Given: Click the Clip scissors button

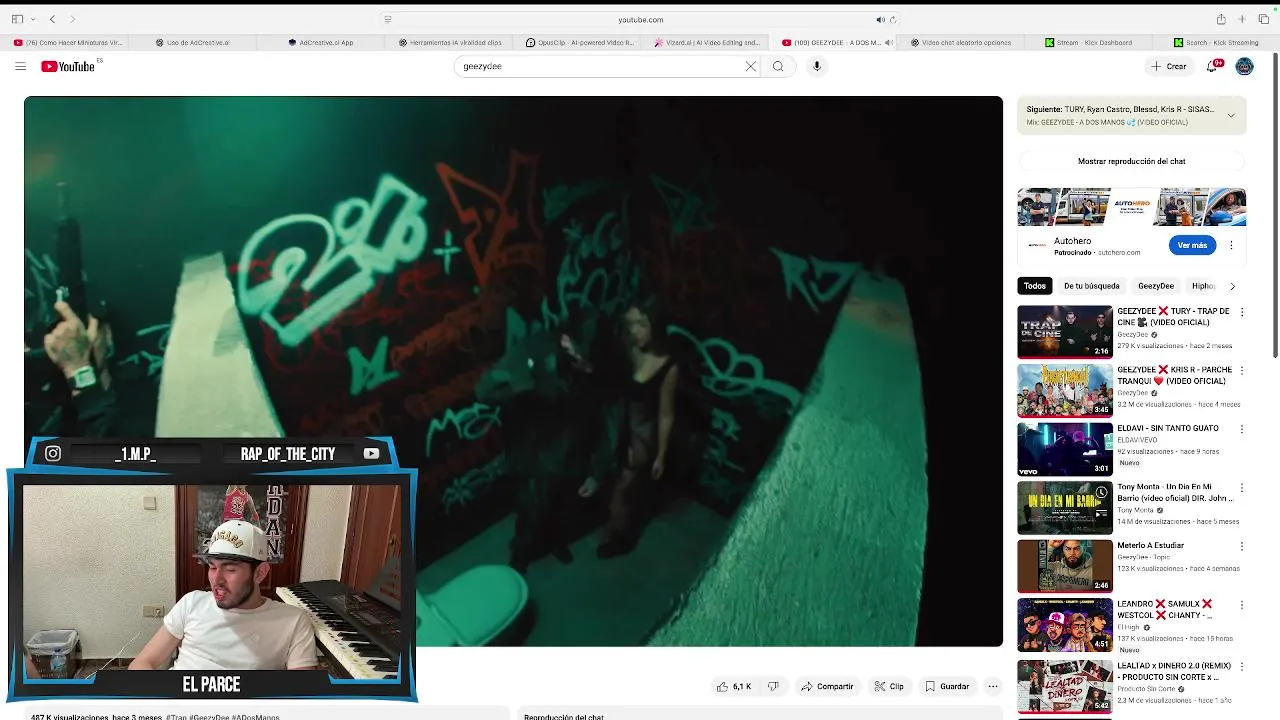Looking at the screenshot, I should pos(889,687).
